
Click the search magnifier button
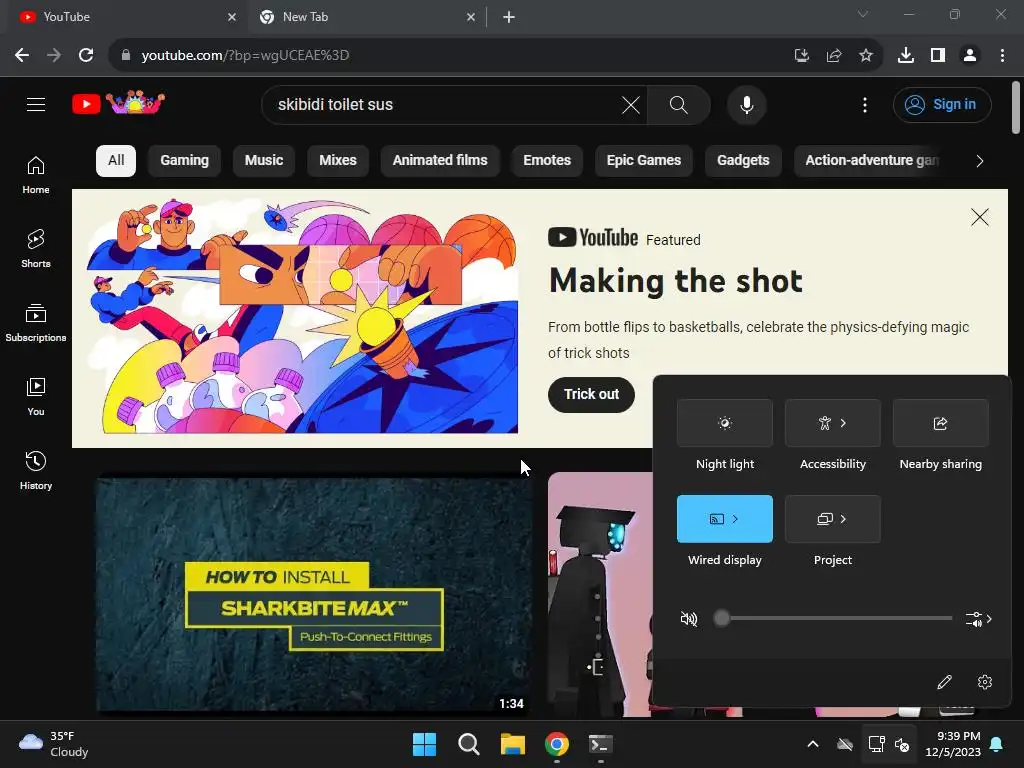point(679,104)
